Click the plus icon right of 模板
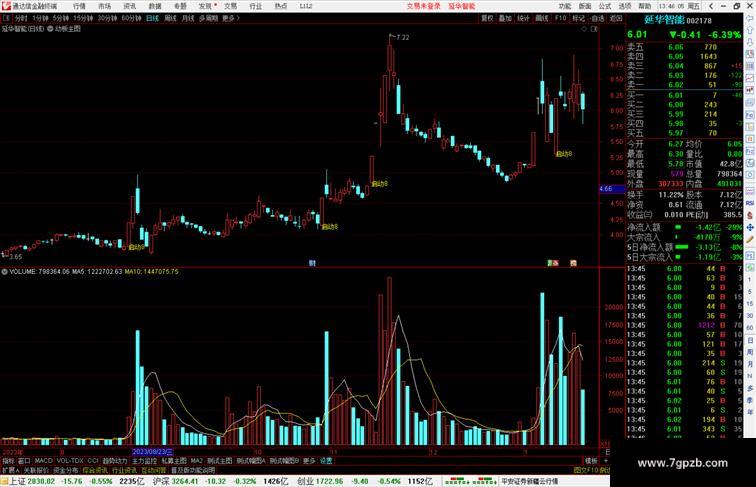This screenshot has height=487, width=756. pyautogui.click(x=606, y=461)
